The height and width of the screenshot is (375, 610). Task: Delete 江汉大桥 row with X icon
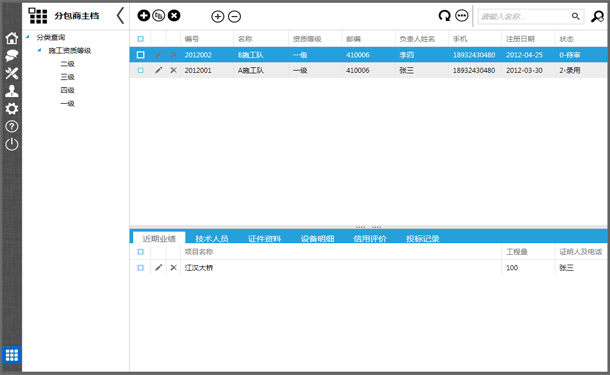coord(174,268)
